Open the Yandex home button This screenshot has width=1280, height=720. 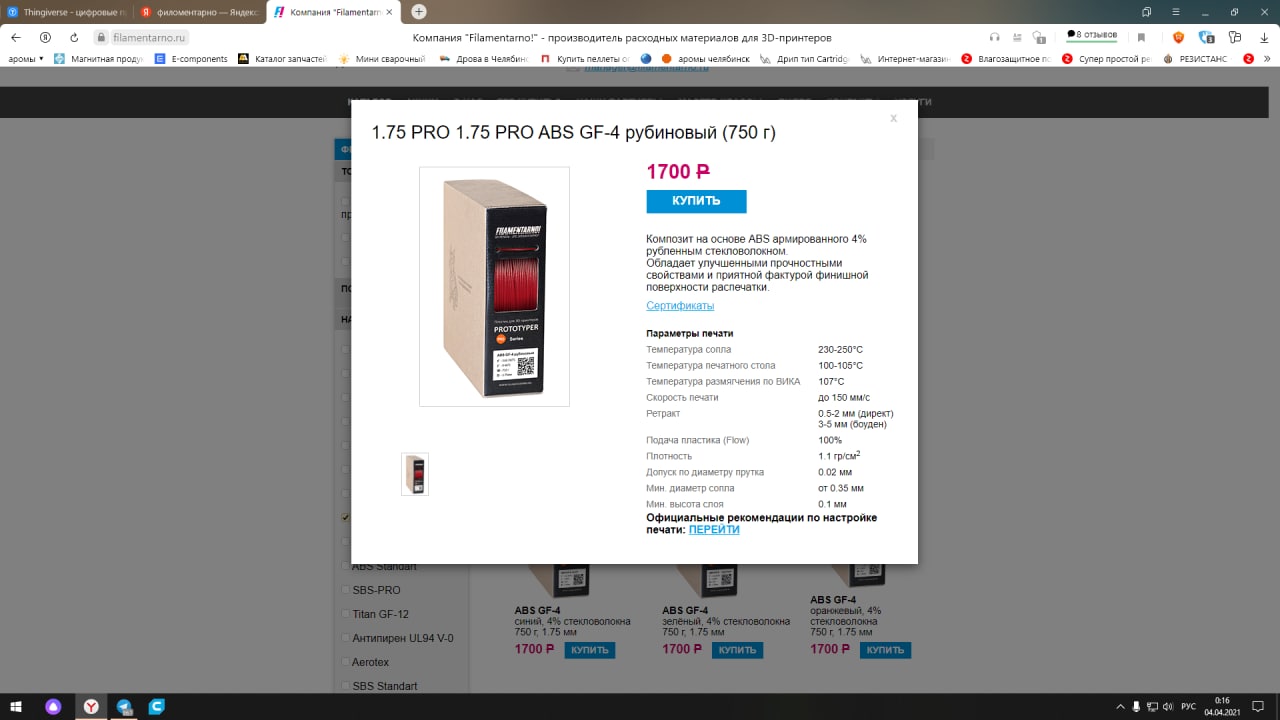(45, 37)
